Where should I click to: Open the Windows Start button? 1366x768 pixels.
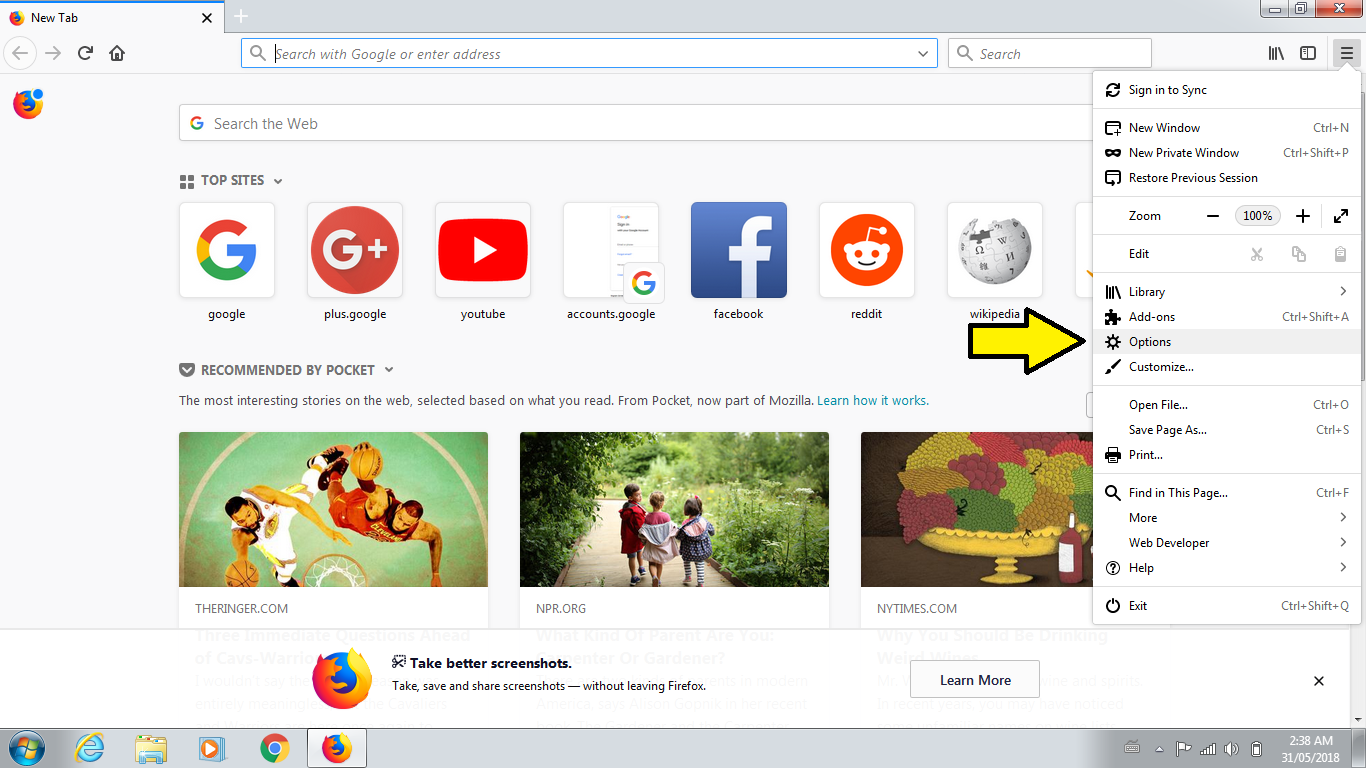click(x=27, y=748)
